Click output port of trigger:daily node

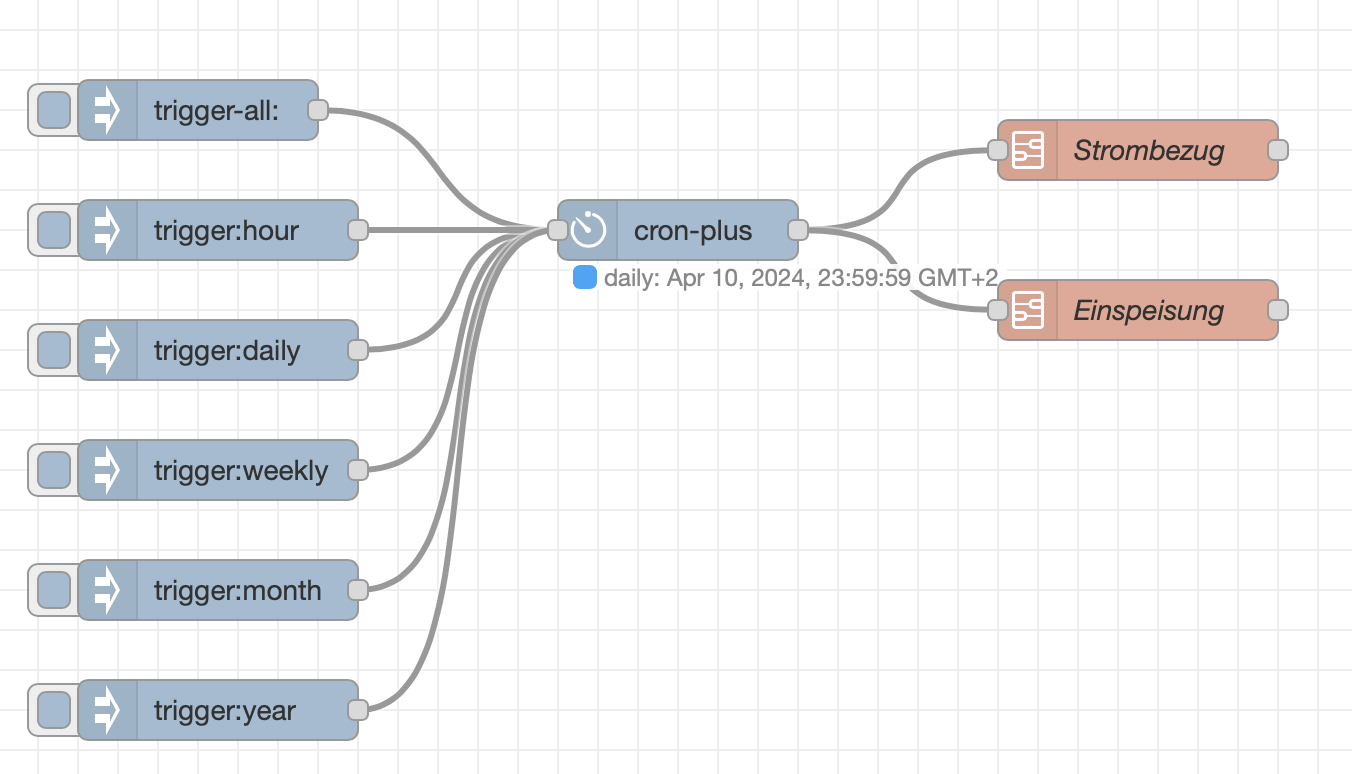[358, 350]
